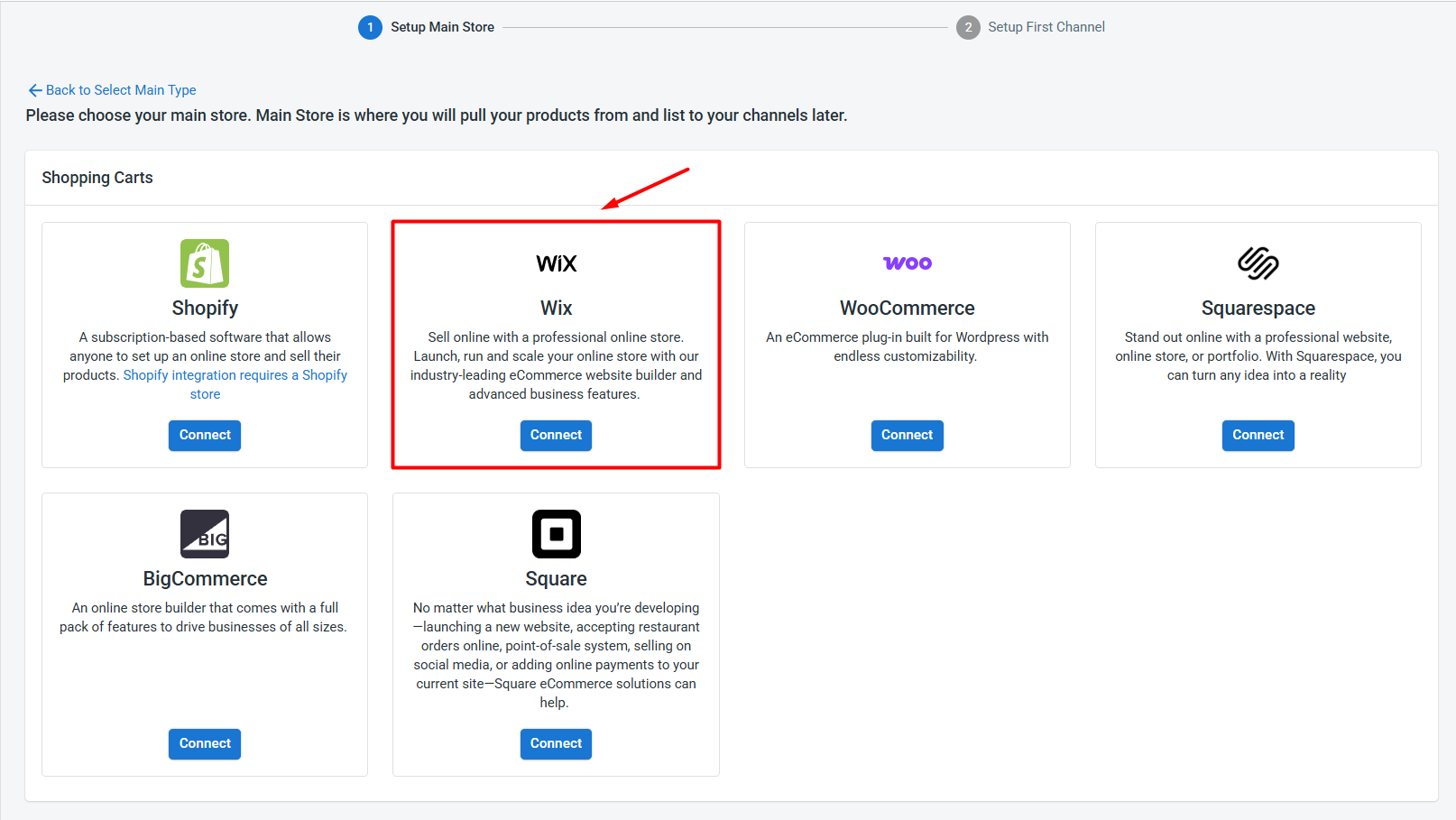
Task: Connect the Wix store
Action: pos(556,435)
